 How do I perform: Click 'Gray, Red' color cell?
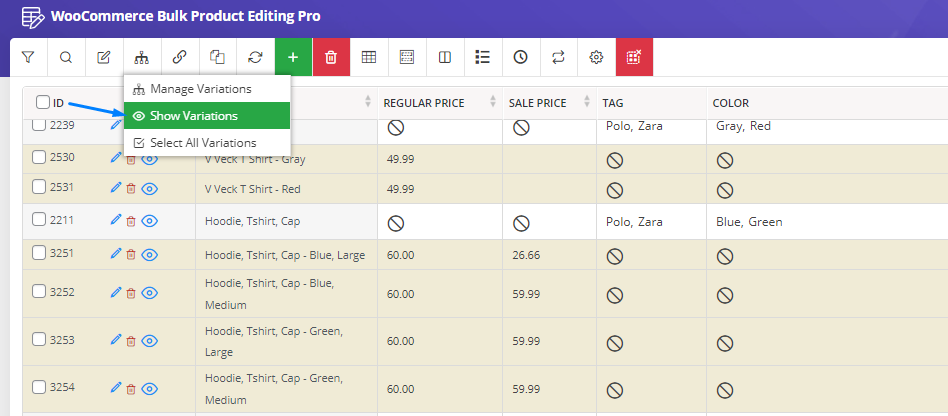743,126
